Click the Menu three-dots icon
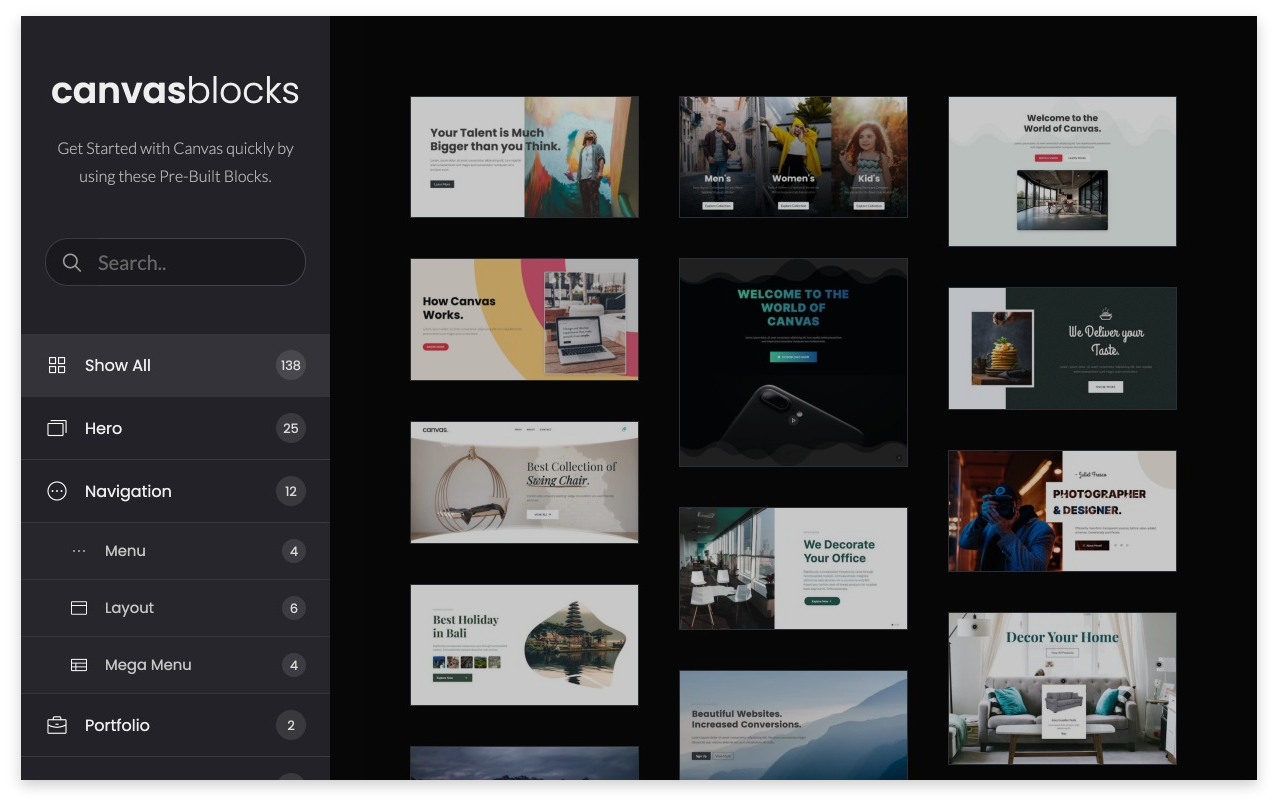The width and height of the screenshot is (1278, 806). 79,551
